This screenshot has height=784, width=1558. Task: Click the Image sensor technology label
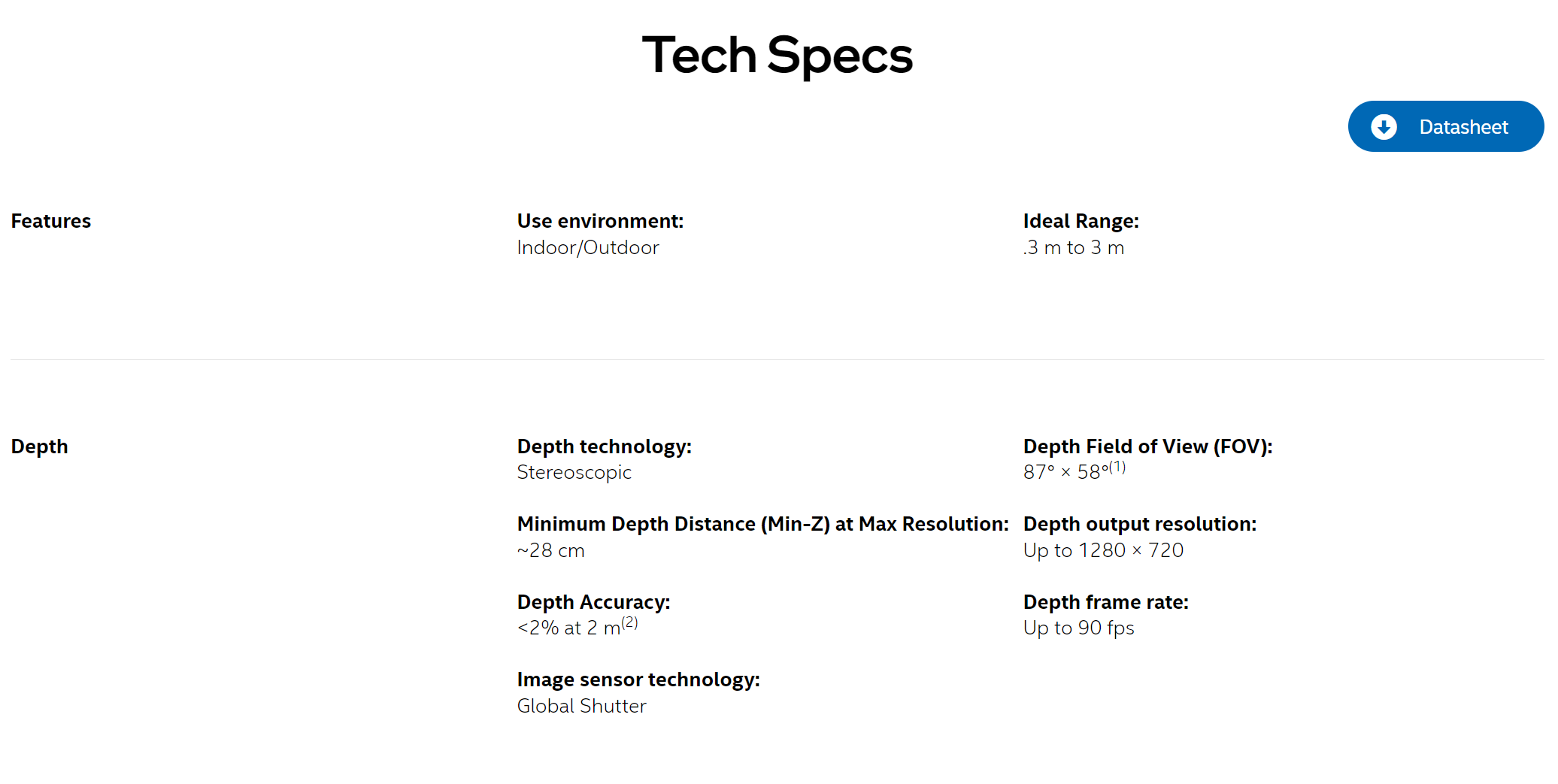pyautogui.click(x=638, y=680)
